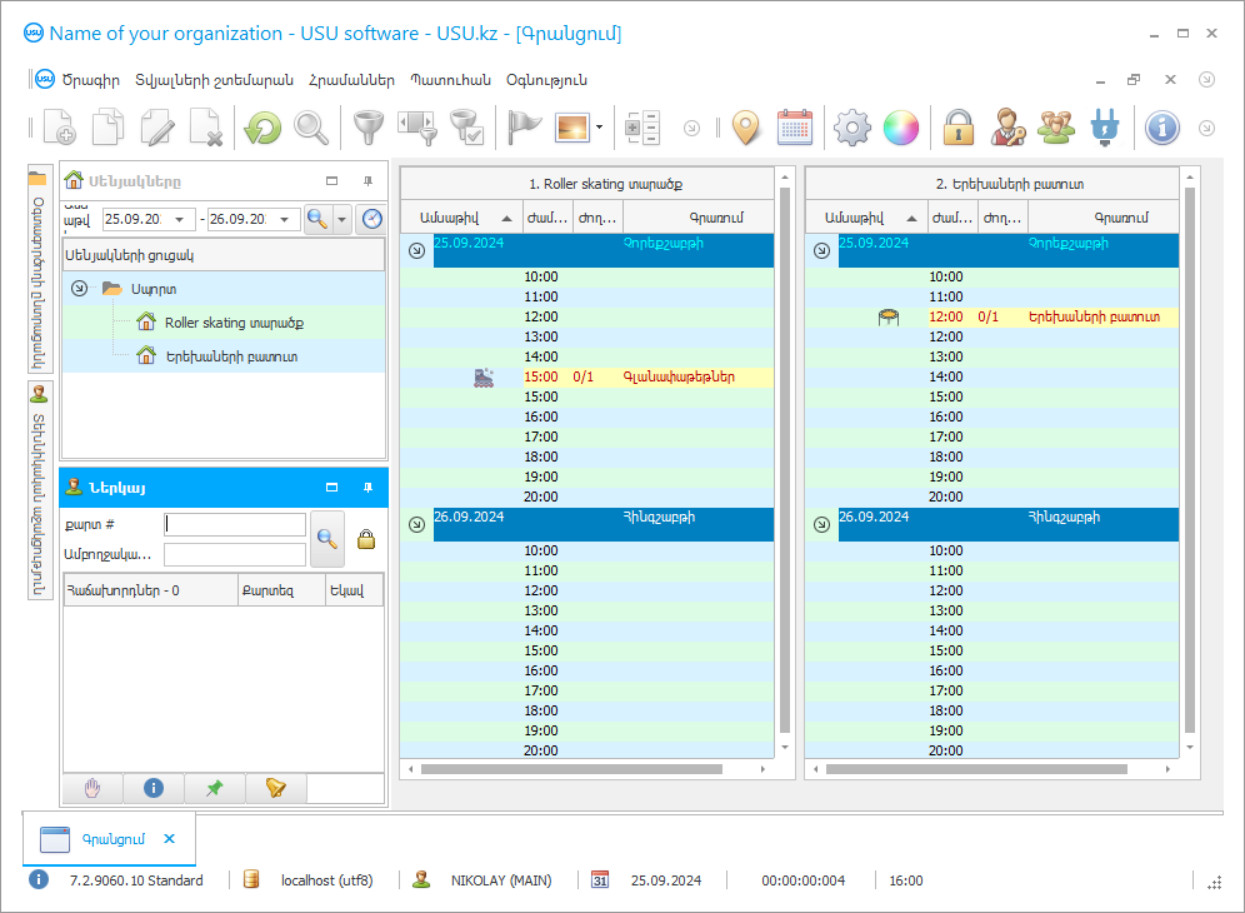Open the start date 25.09 dropdown
This screenshot has width=1245, height=913.
pos(182,219)
